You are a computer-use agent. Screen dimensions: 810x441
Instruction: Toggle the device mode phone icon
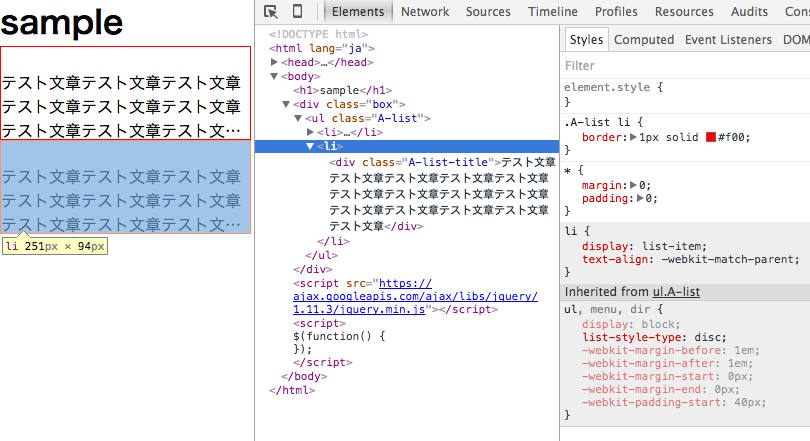(x=297, y=11)
